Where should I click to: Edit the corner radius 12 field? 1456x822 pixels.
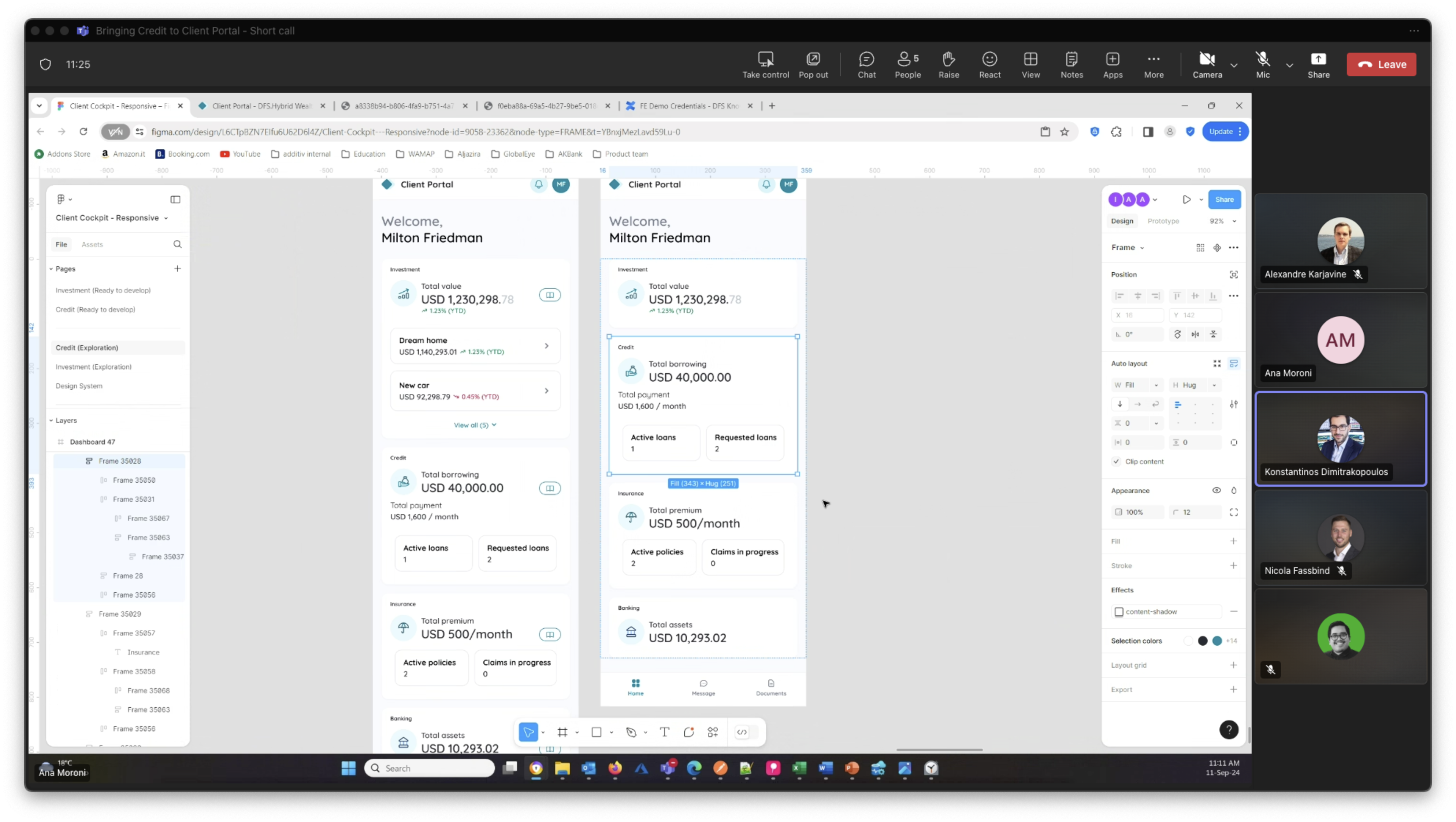pos(1195,512)
